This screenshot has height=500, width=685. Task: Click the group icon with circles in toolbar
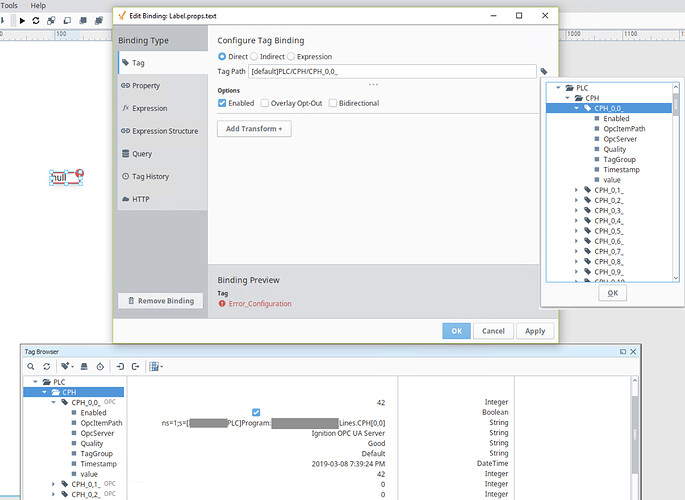pyautogui.click(x=51, y=21)
